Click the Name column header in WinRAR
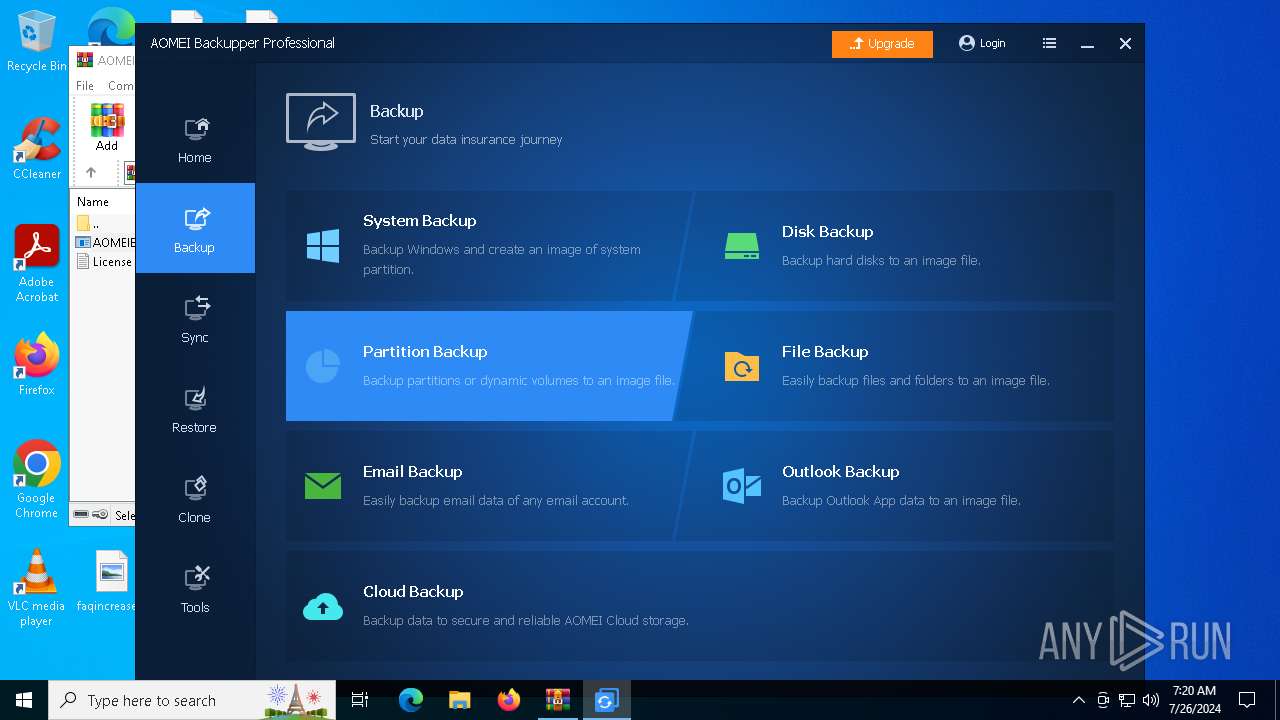Screen dimensions: 1280x720 (93, 202)
